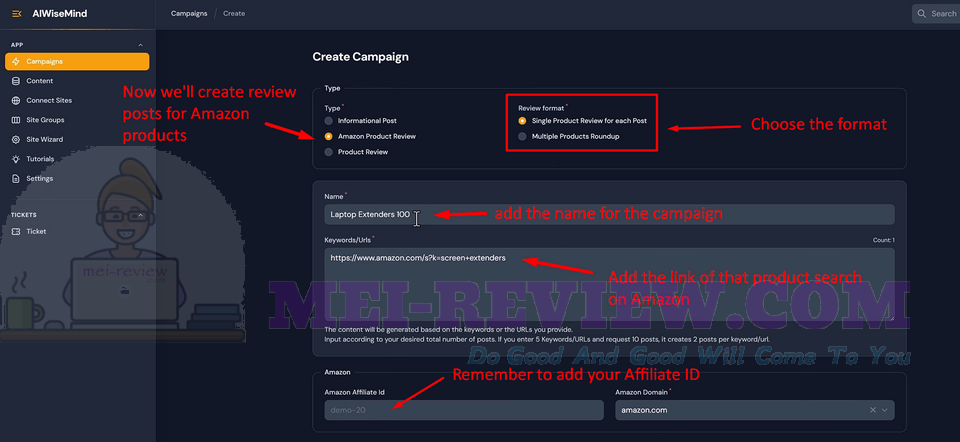This screenshot has height=442, width=960.
Task: Select the Informational Post type
Action: click(329, 121)
